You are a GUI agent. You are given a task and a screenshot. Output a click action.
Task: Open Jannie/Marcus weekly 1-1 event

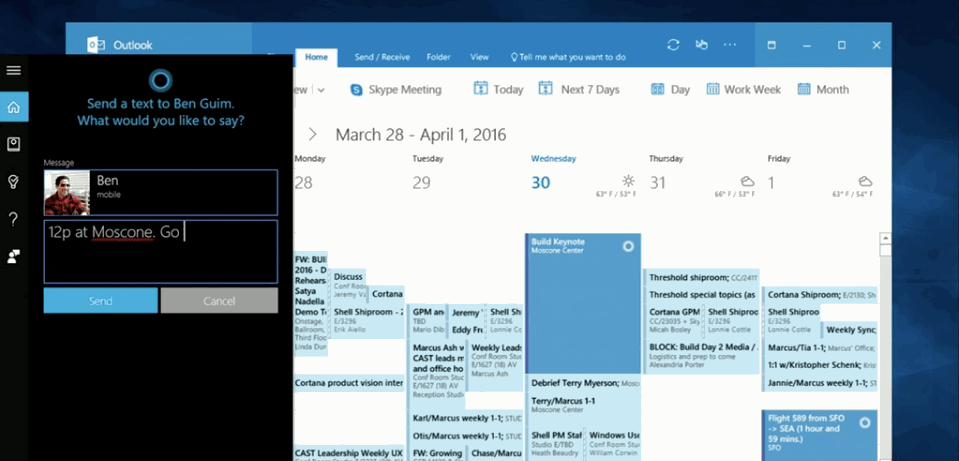[x=820, y=383]
